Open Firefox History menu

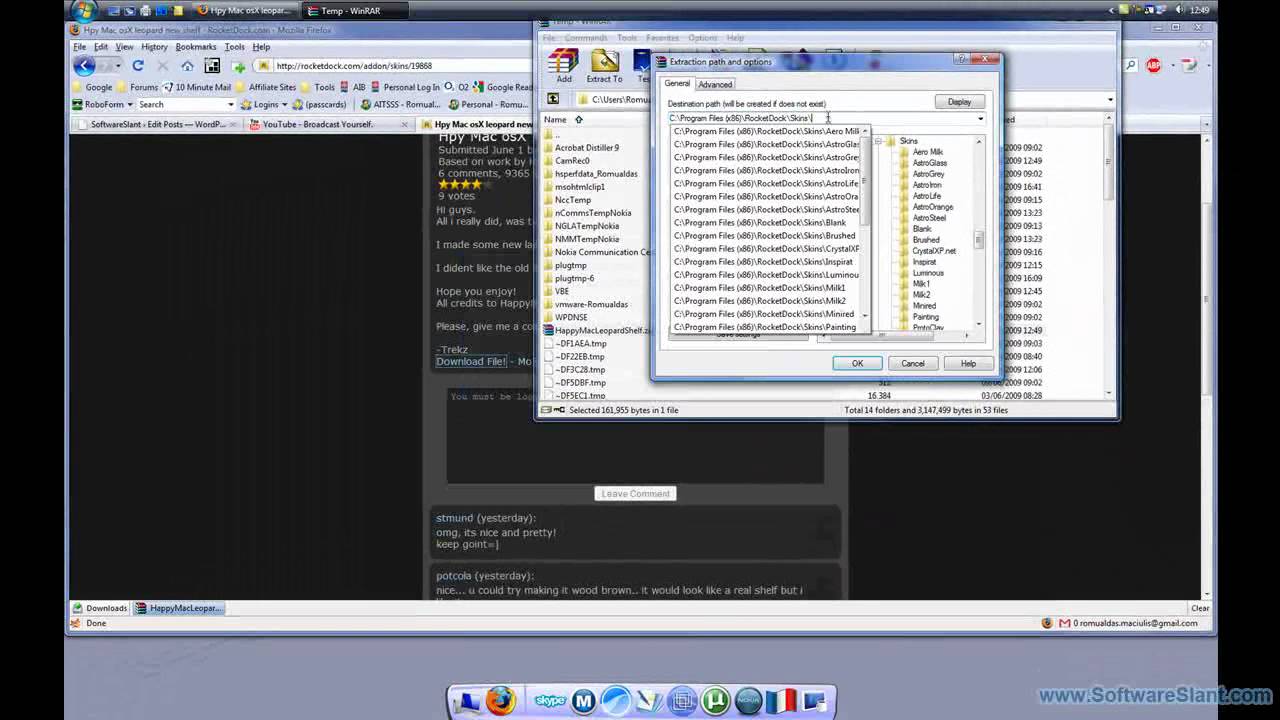pyautogui.click(x=154, y=47)
